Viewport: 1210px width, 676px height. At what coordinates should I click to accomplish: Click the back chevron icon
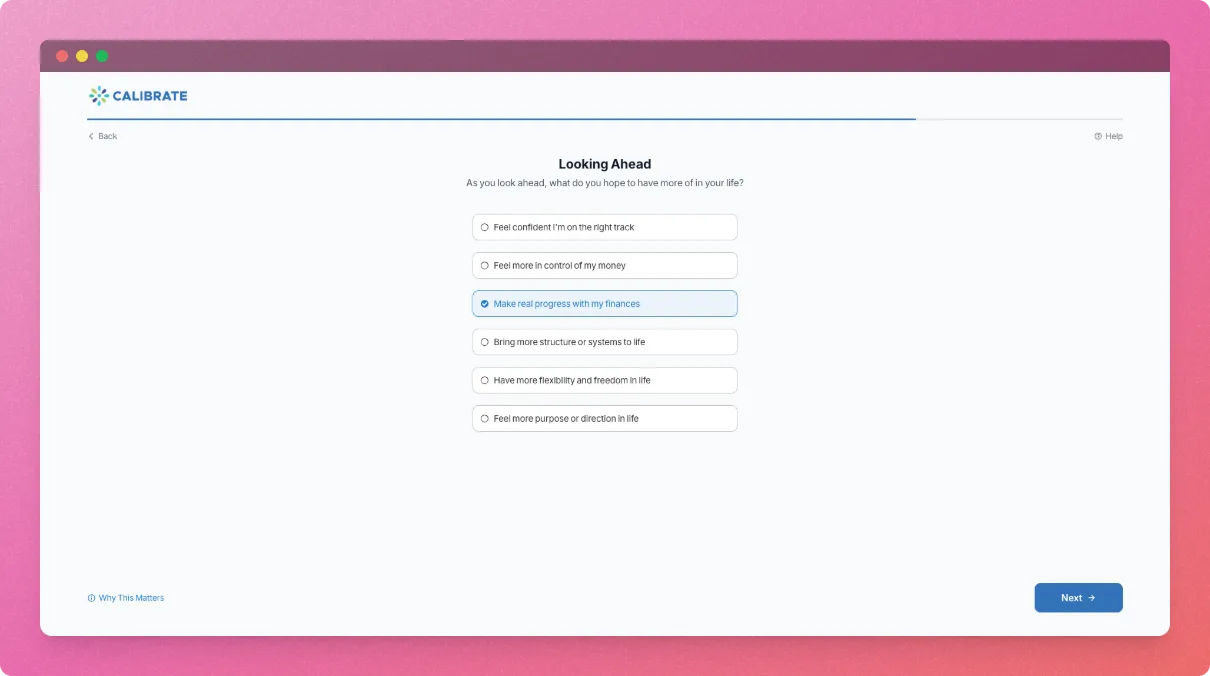click(x=90, y=136)
